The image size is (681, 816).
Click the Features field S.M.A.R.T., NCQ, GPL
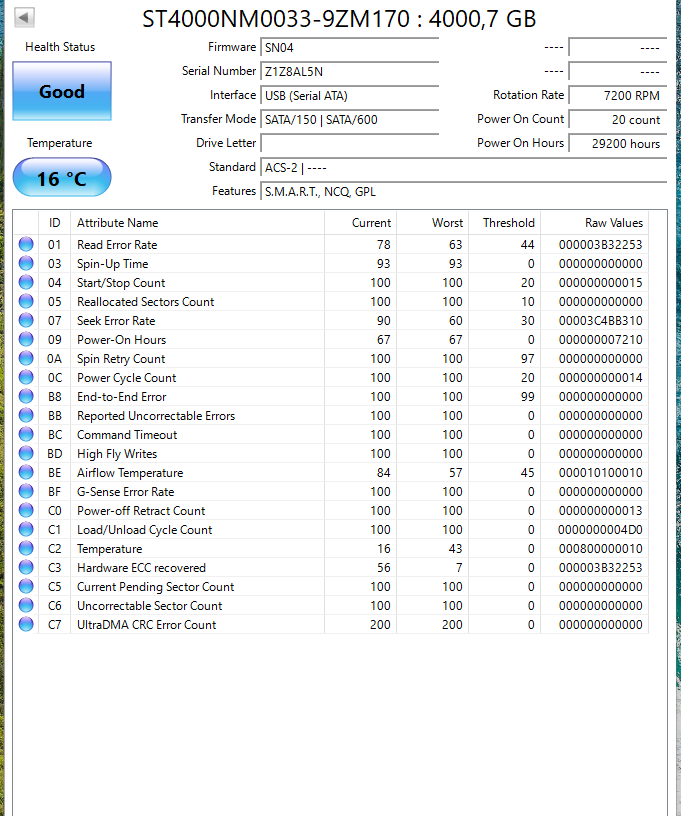coord(464,192)
